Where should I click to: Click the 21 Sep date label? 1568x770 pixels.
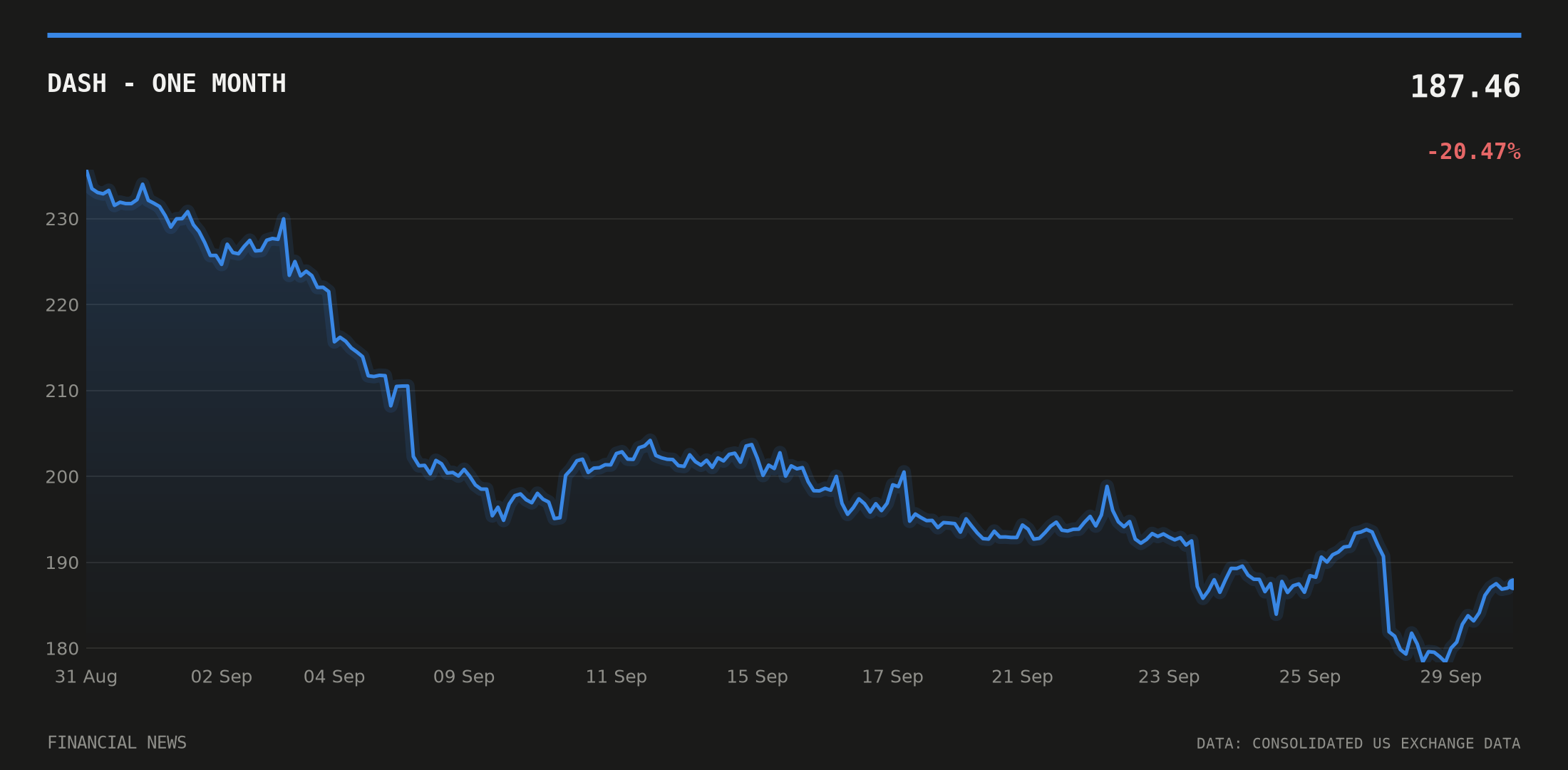[1023, 677]
